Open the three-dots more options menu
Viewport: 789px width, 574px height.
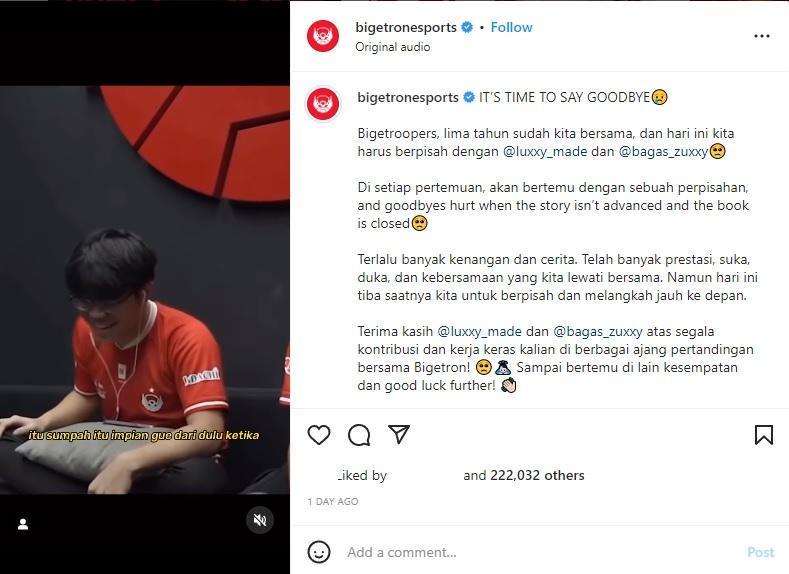click(762, 36)
